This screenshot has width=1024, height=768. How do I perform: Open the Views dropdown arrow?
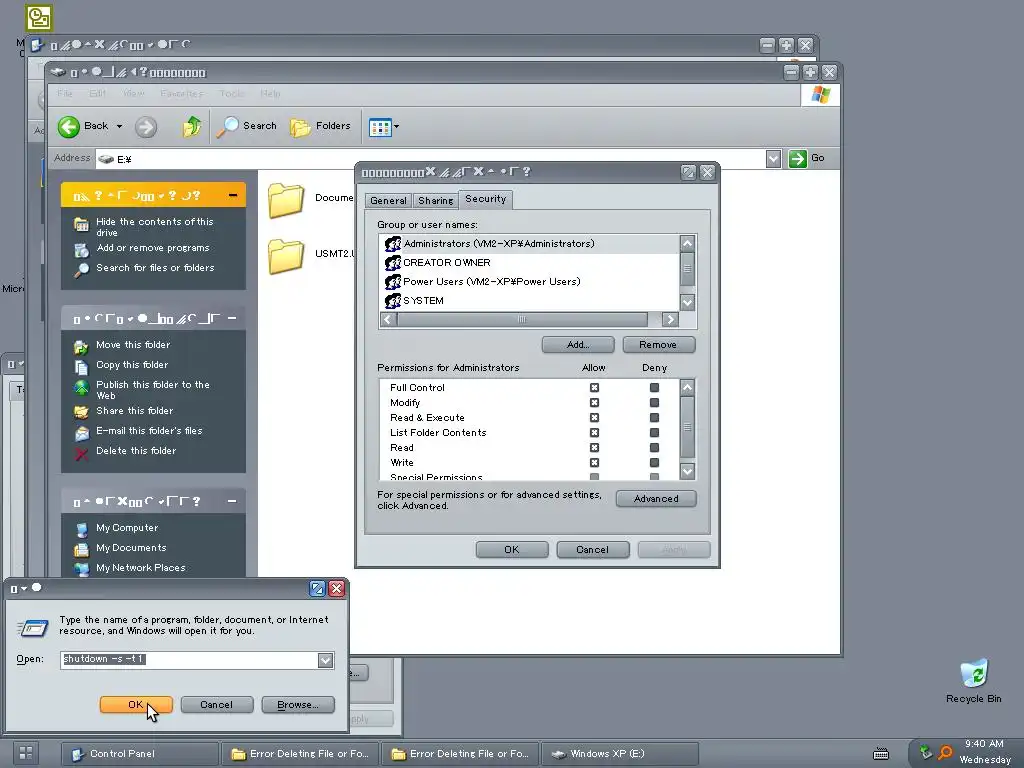396,127
